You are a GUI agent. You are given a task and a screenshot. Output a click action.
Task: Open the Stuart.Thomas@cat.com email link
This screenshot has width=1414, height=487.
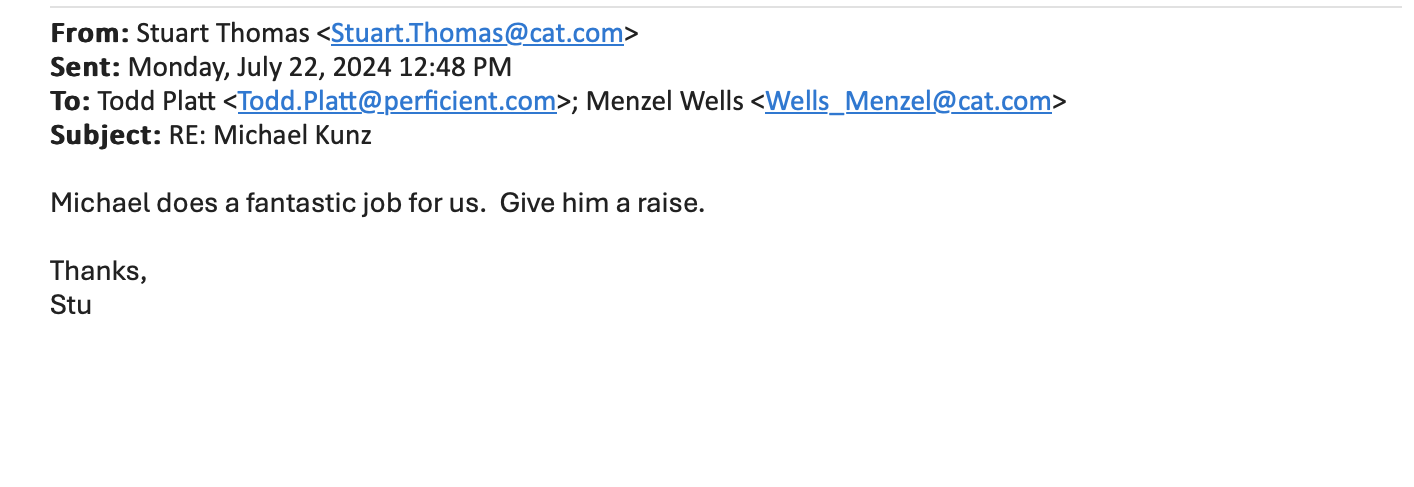click(x=477, y=33)
